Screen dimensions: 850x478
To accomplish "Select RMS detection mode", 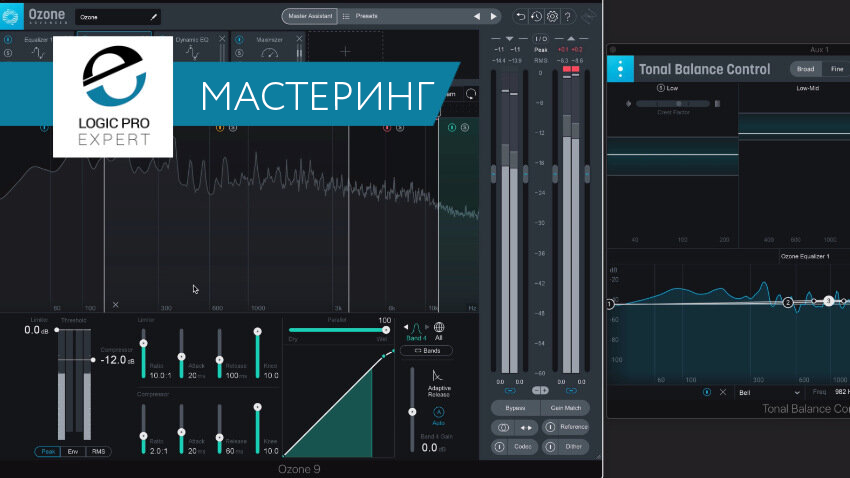I will tap(98, 451).
